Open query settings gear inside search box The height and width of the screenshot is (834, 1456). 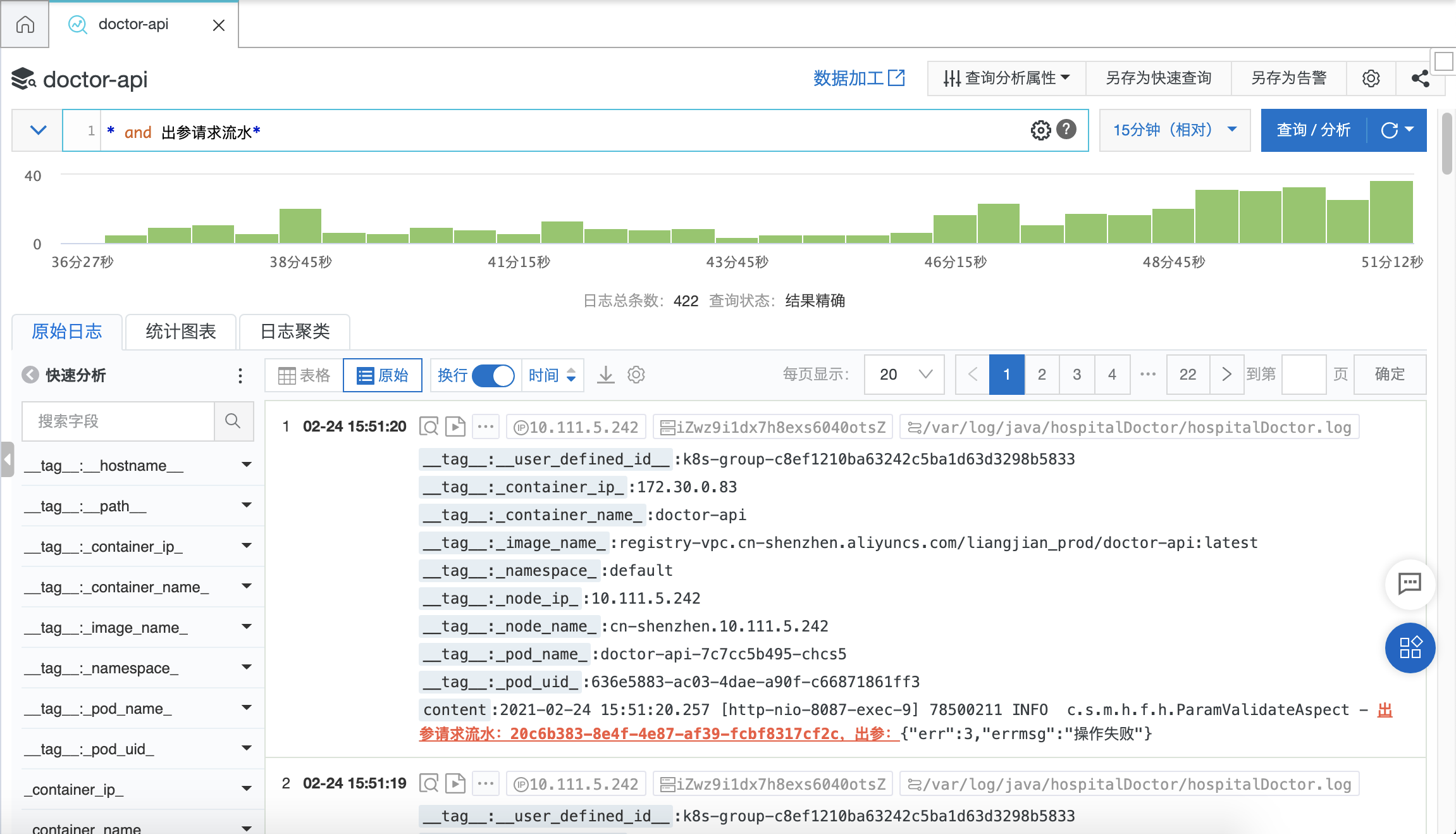click(x=1040, y=130)
